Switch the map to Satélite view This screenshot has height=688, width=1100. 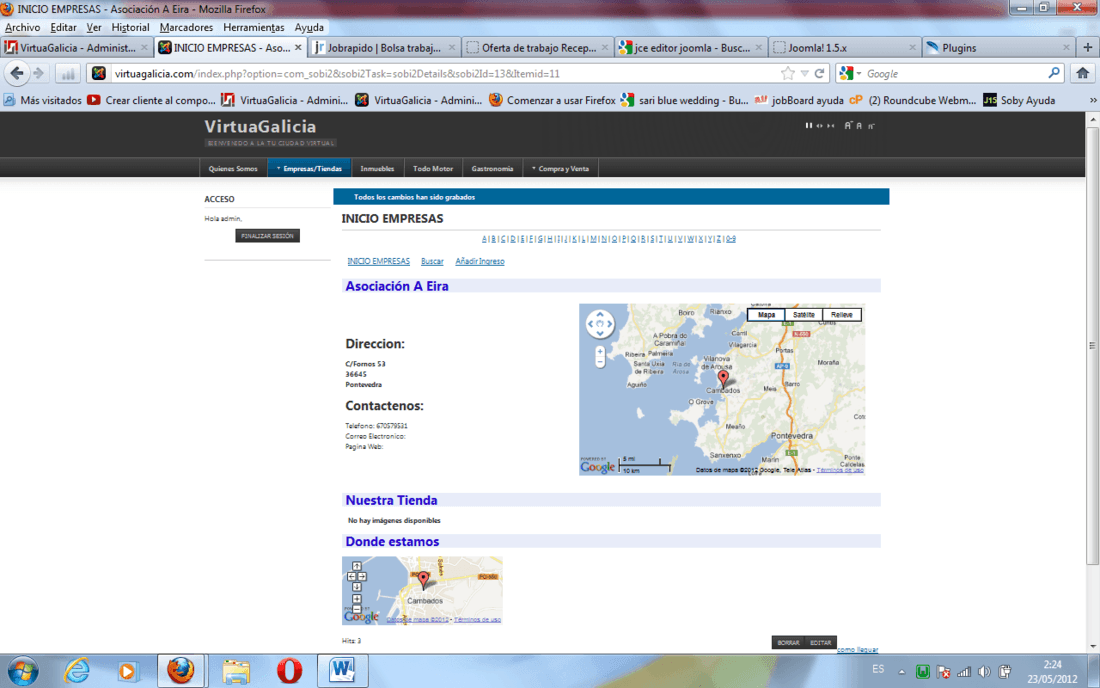pos(803,315)
